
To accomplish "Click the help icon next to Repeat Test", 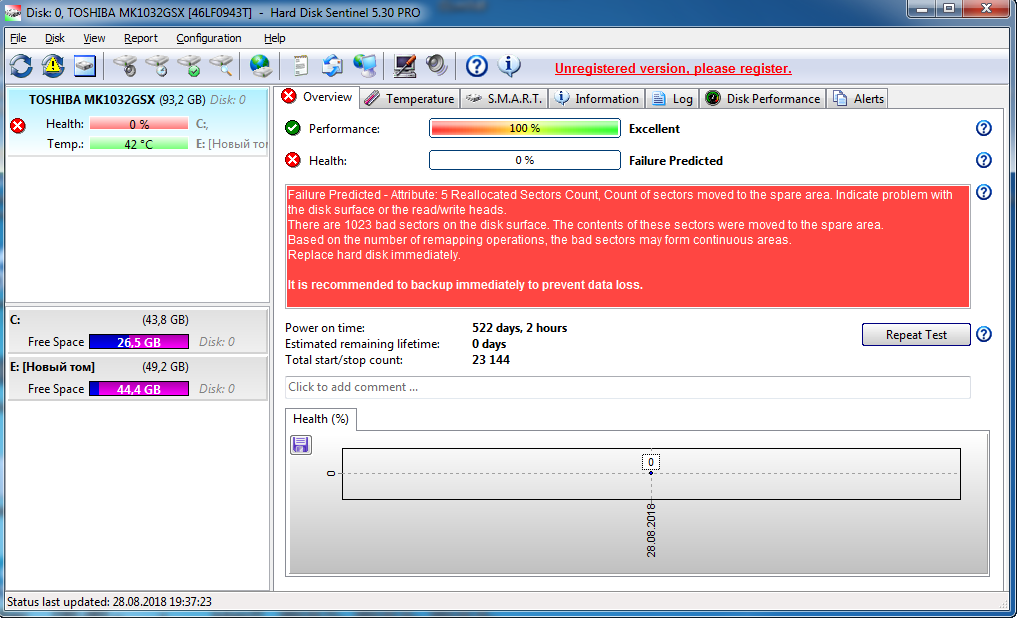I will point(983,335).
